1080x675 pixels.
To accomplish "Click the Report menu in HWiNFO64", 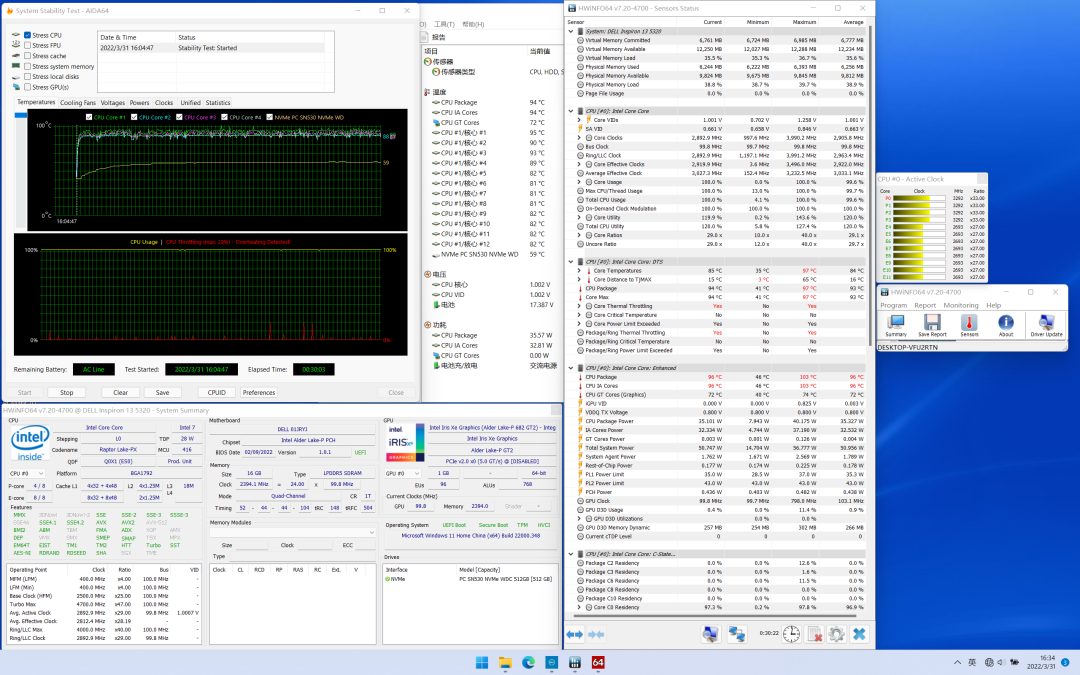I will [925, 305].
